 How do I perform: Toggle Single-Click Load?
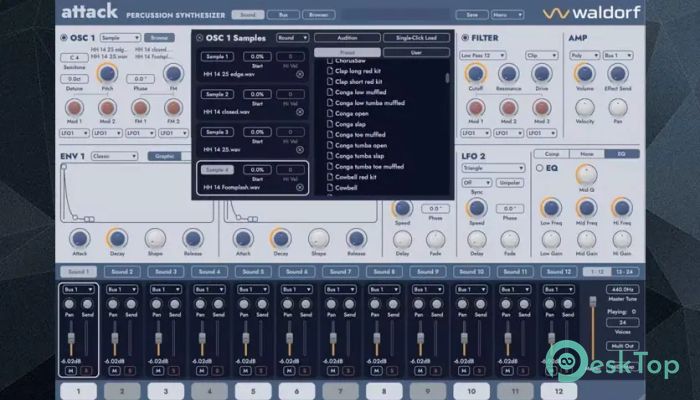(x=416, y=38)
